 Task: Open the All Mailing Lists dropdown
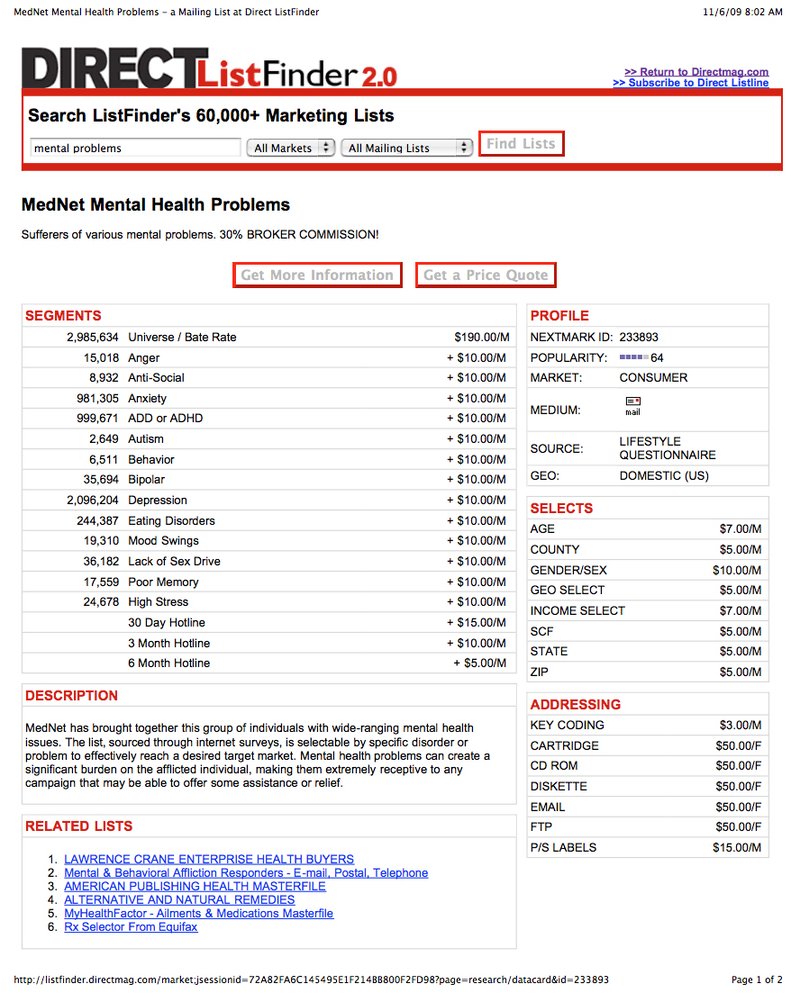(x=406, y=148)
